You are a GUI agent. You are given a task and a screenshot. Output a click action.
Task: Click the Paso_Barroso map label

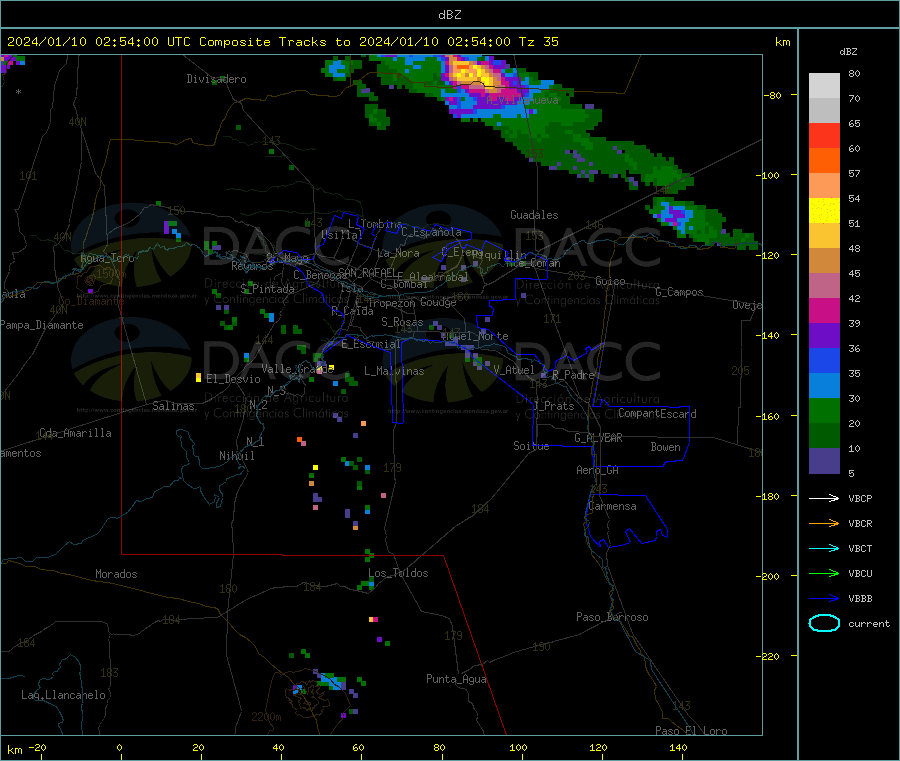(612, 617)
